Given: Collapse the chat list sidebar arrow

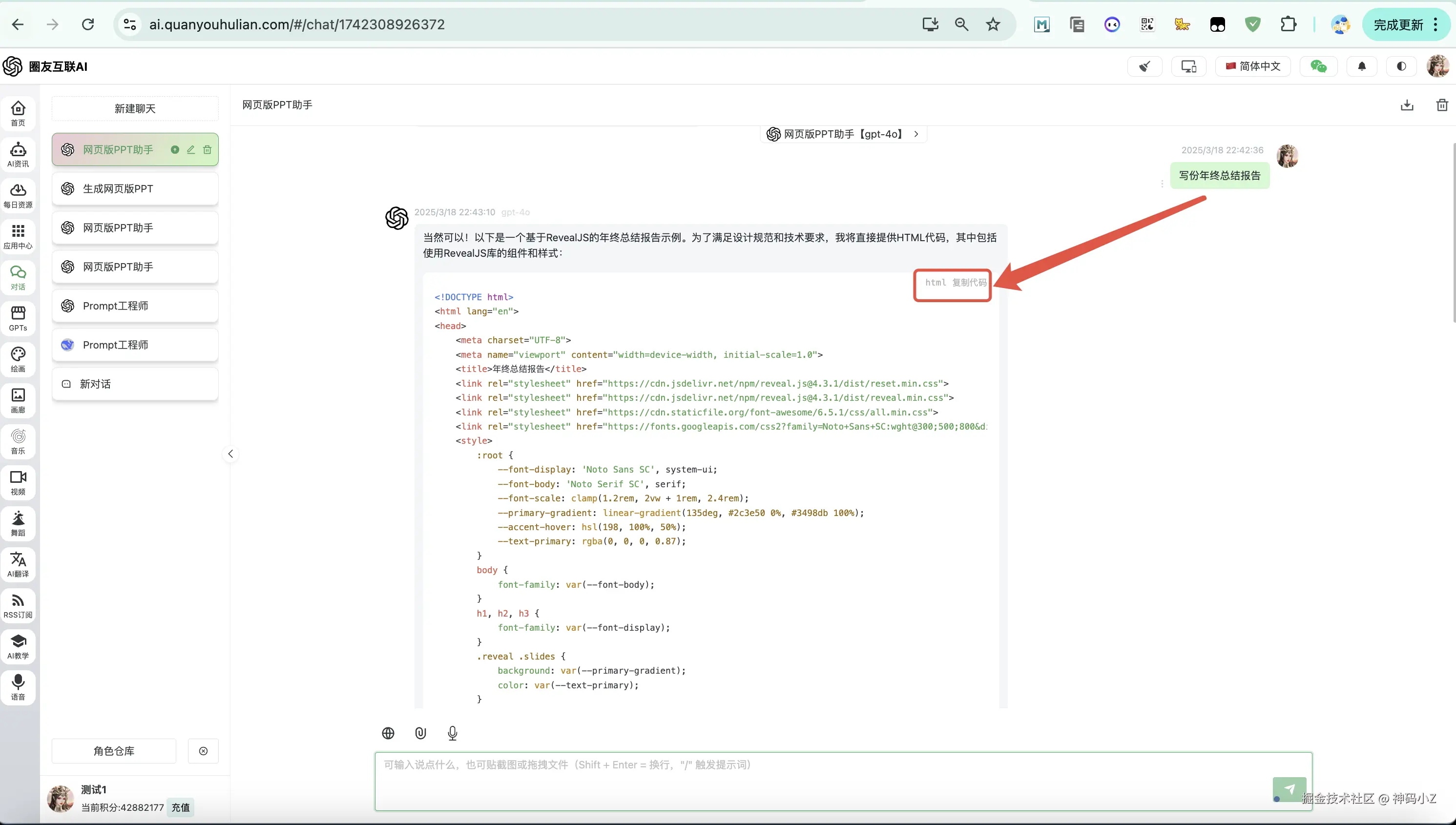Looking at the screenshot, I should [x=230, y=454].
